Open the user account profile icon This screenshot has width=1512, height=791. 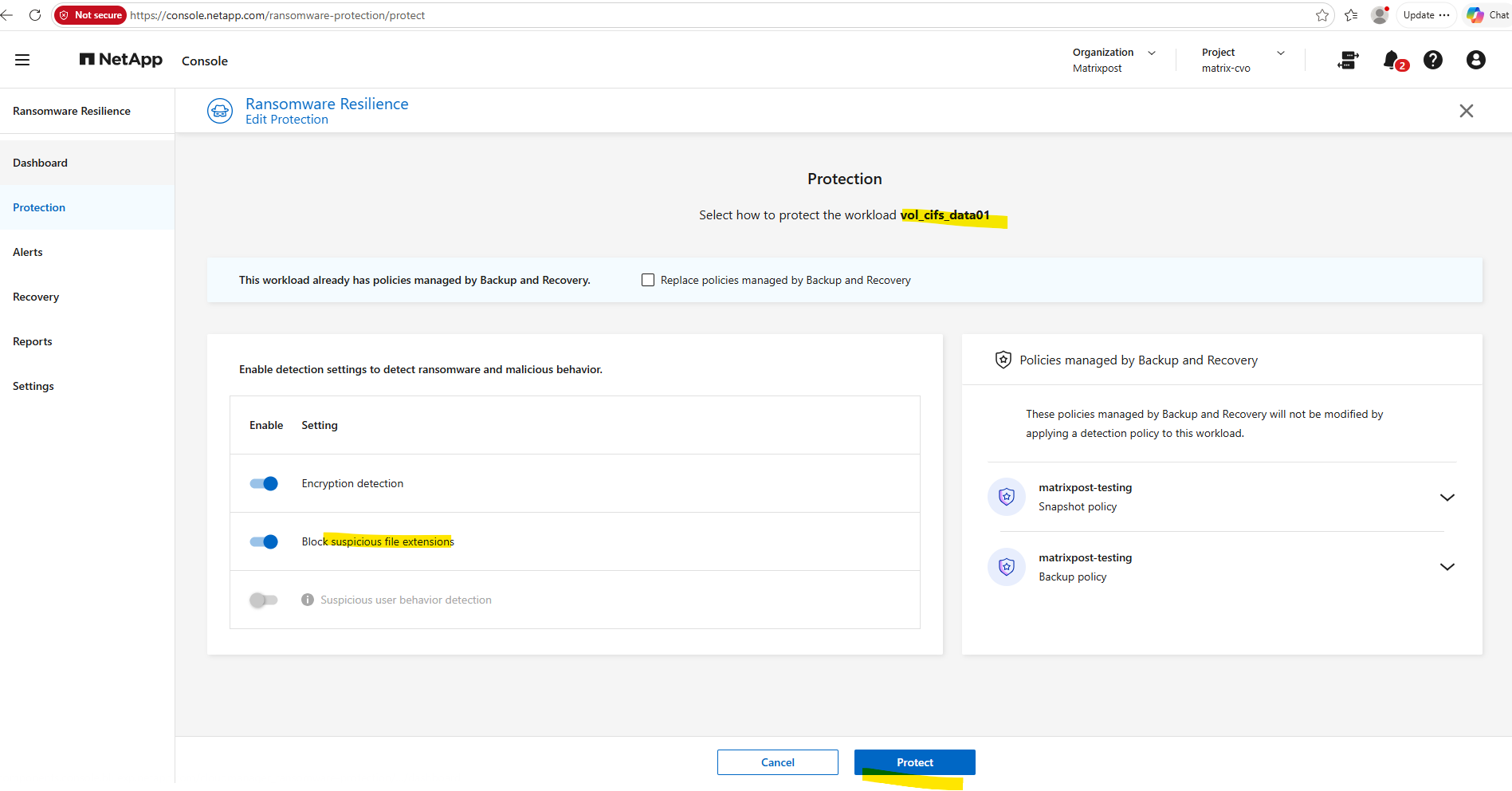1476,60
